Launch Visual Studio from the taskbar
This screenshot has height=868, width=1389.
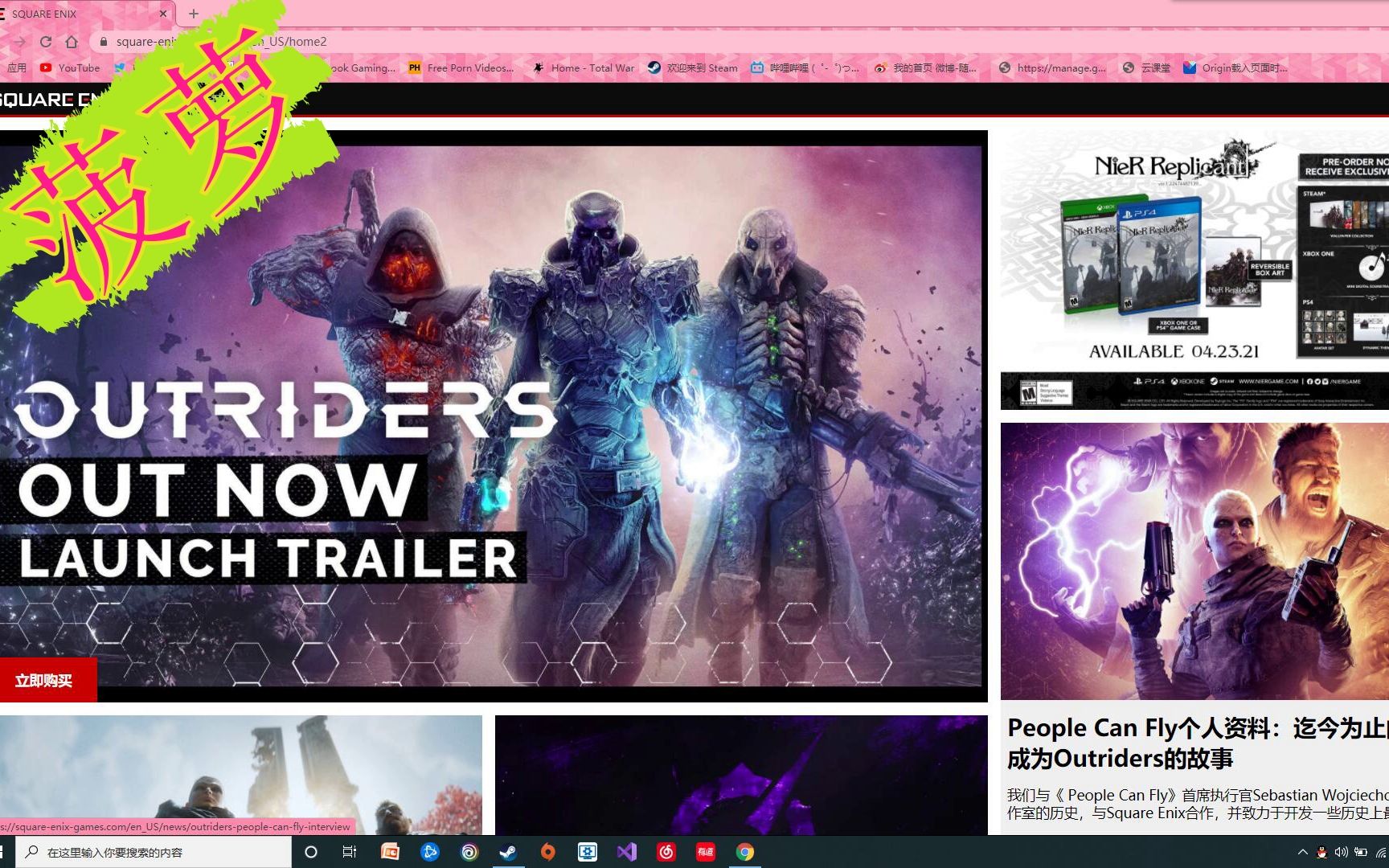627,852
